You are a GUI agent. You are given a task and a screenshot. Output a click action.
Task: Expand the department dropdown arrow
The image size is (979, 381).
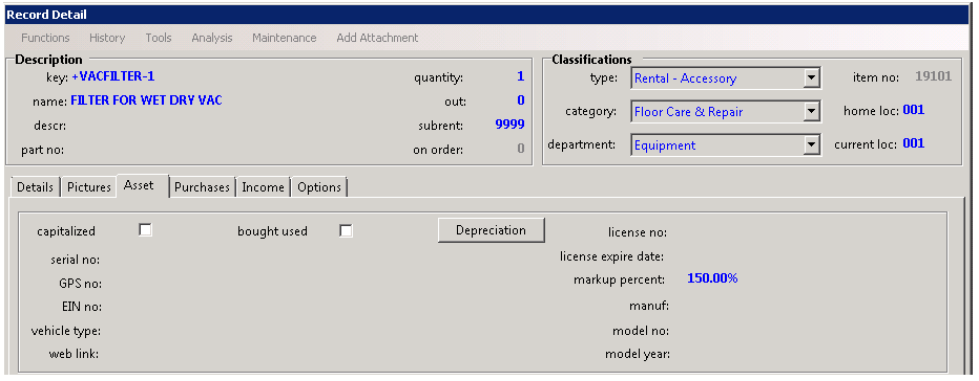pos(811,145)
